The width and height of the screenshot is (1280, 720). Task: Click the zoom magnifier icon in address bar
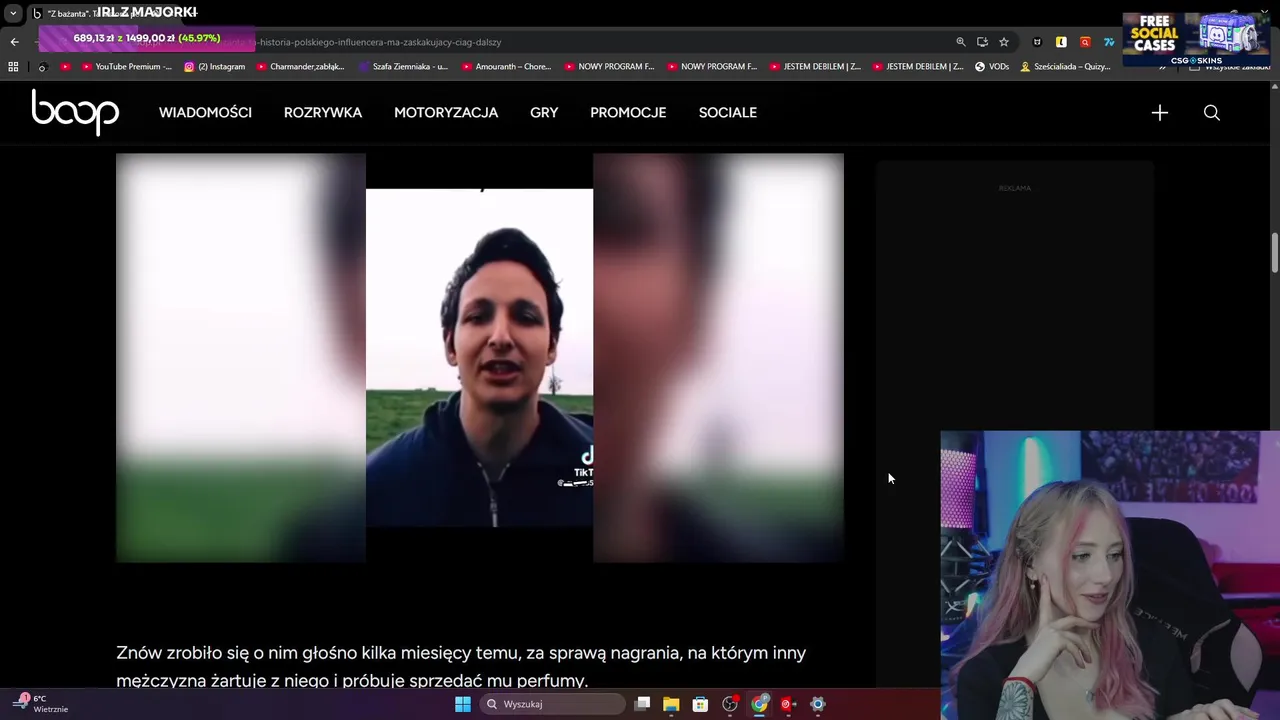pos(961,42)
